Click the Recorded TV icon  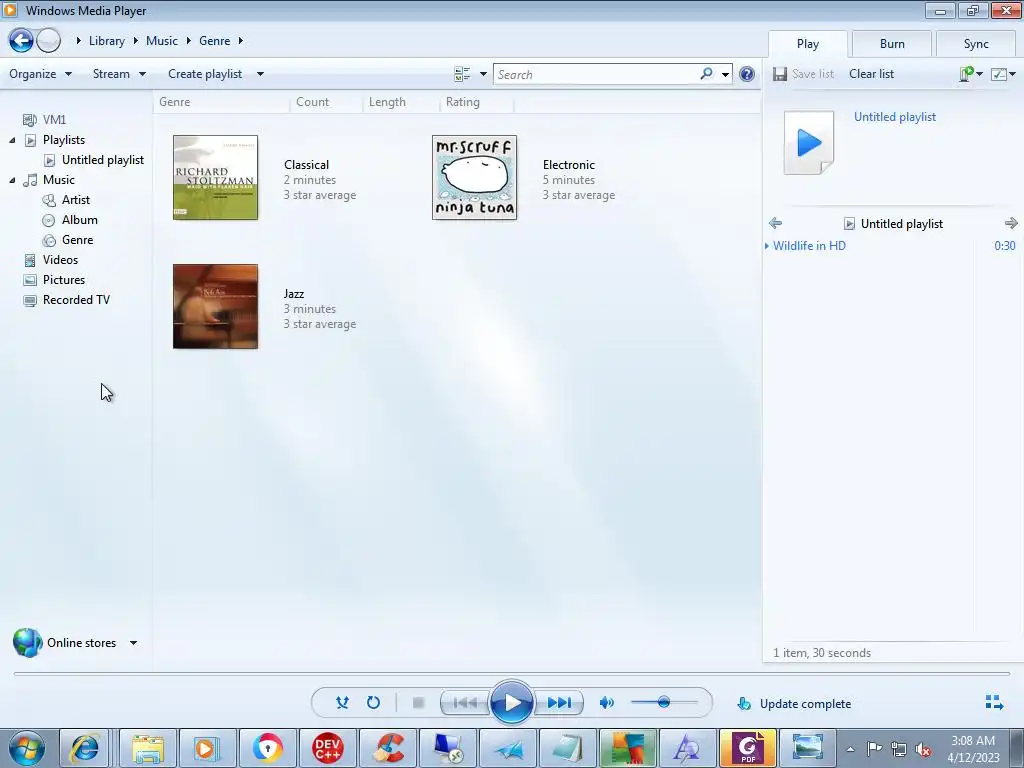(29, 300)
